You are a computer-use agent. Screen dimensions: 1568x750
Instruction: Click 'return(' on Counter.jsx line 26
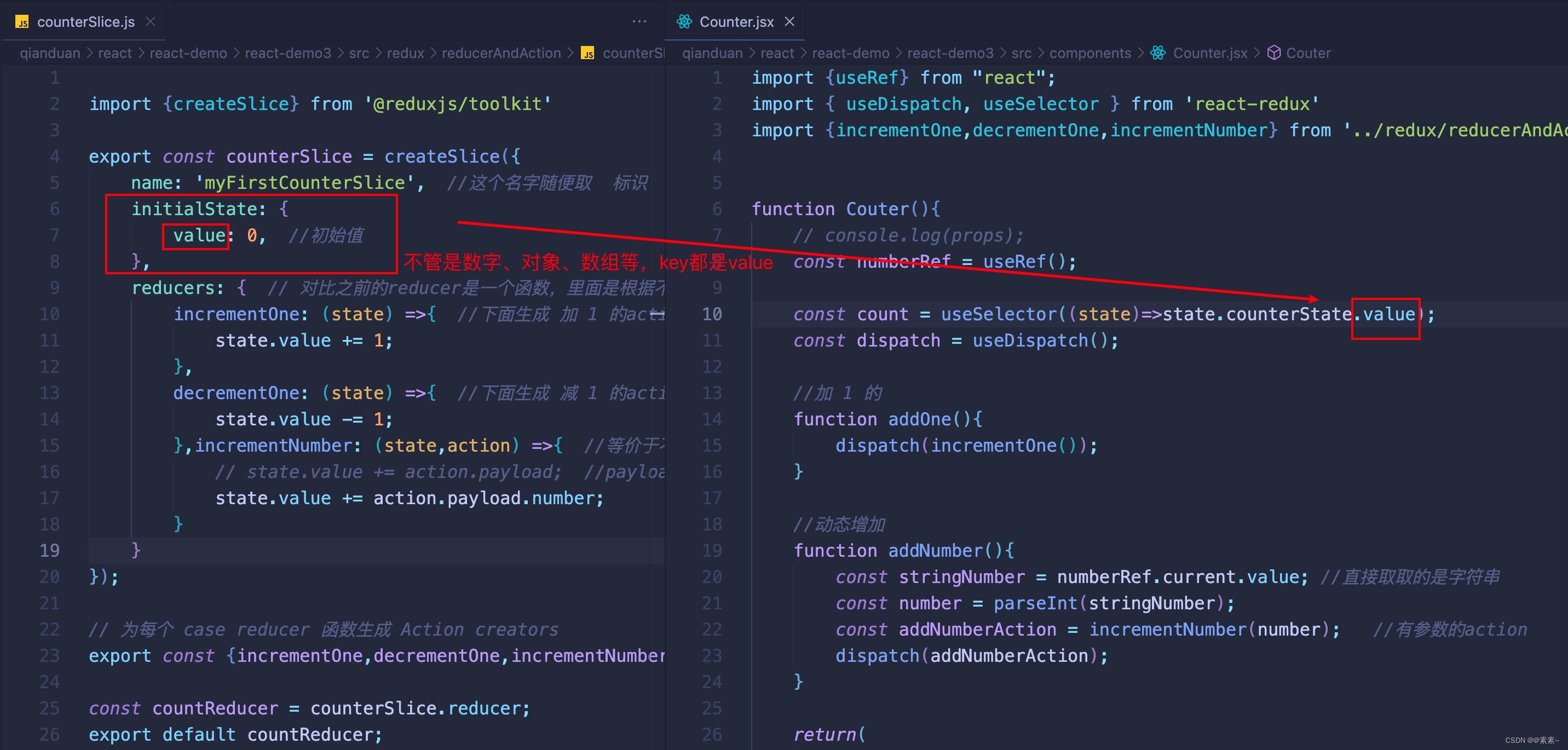829,735
